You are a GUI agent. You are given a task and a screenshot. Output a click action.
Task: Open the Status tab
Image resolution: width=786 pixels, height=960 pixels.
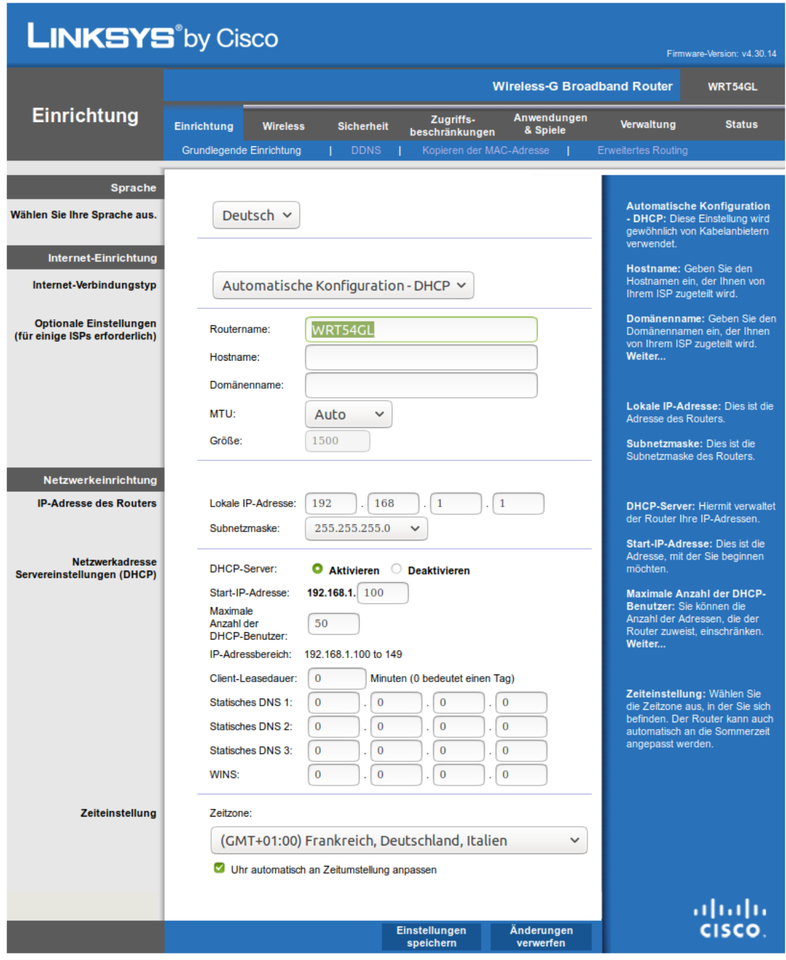click(741, 125)
